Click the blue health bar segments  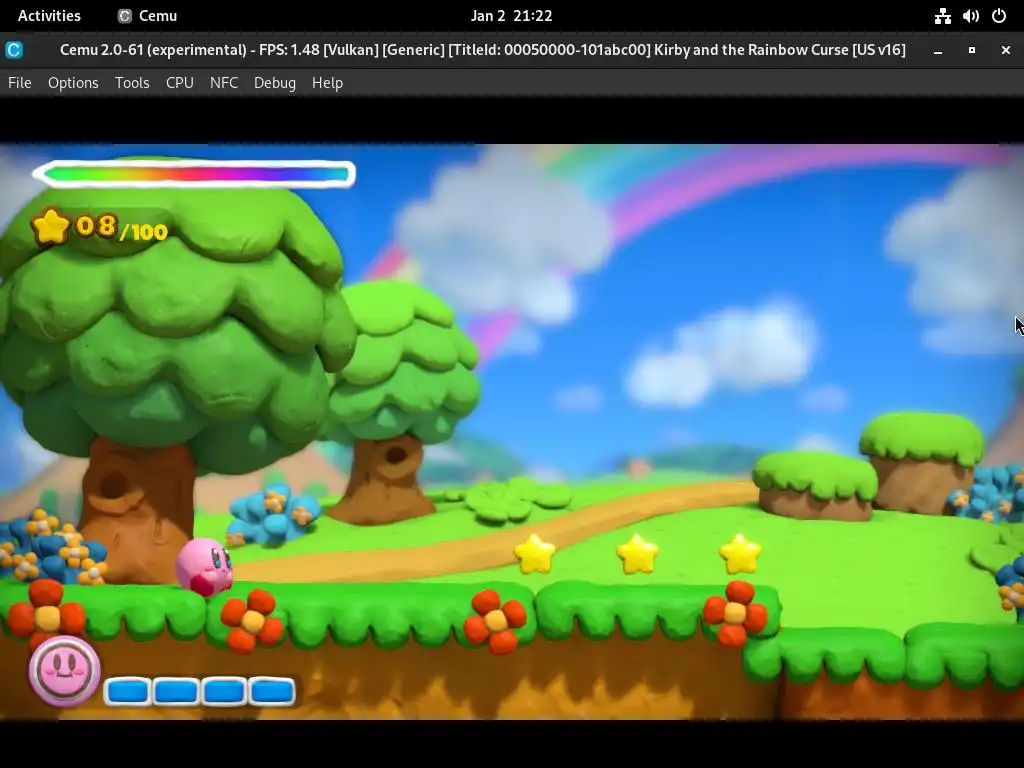tap(200, 691)
